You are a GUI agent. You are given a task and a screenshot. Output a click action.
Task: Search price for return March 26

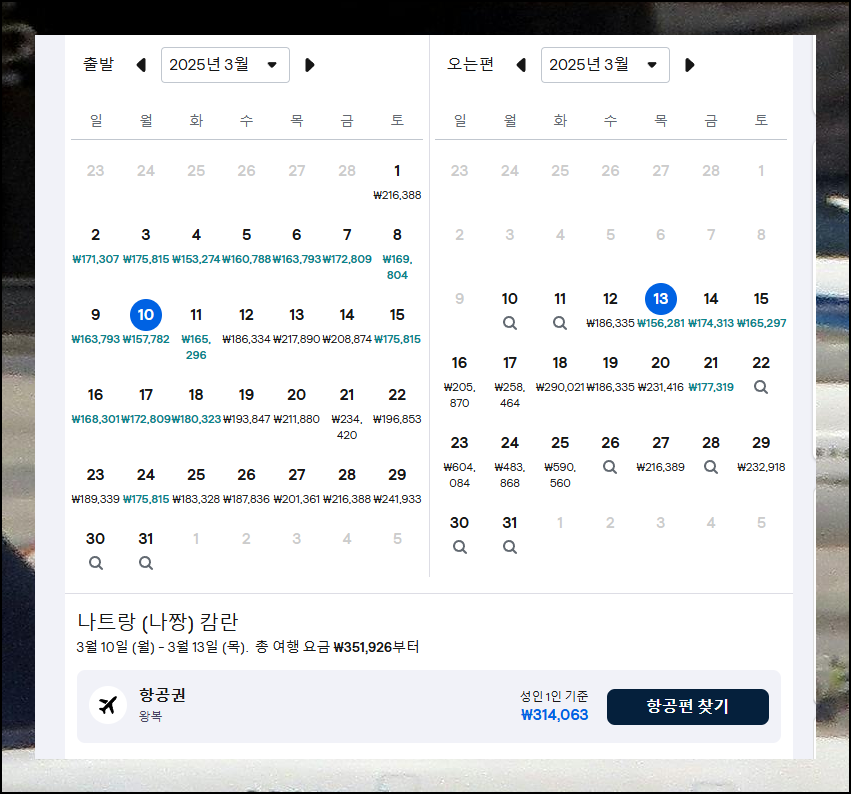(610, 467)
